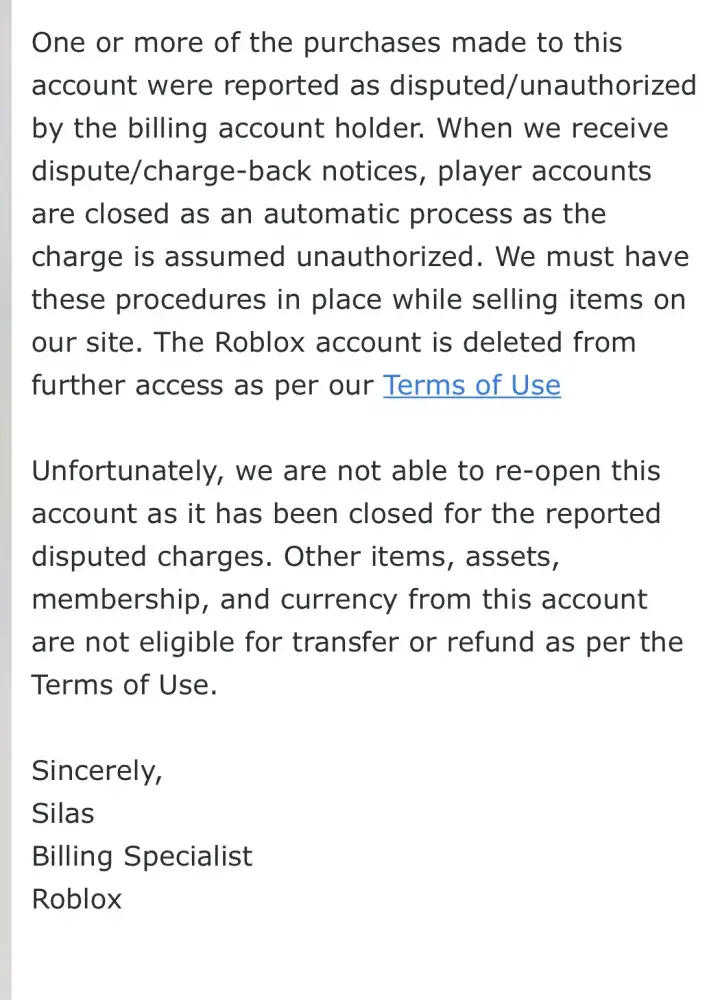Click the 'Billing Specialist' title line
Screen dimensions: 709x1000
click(142, 856)
